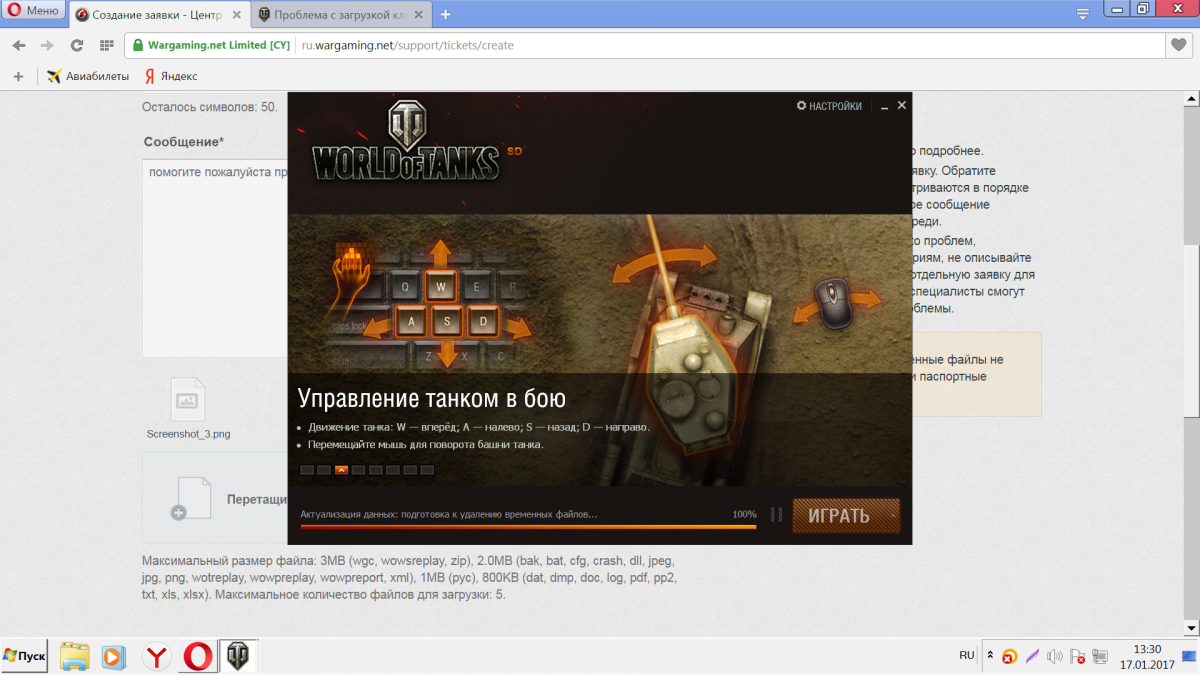Open a new browser tab
Viewport: 1200px width, 675px height.
click(x=446, y=14)
